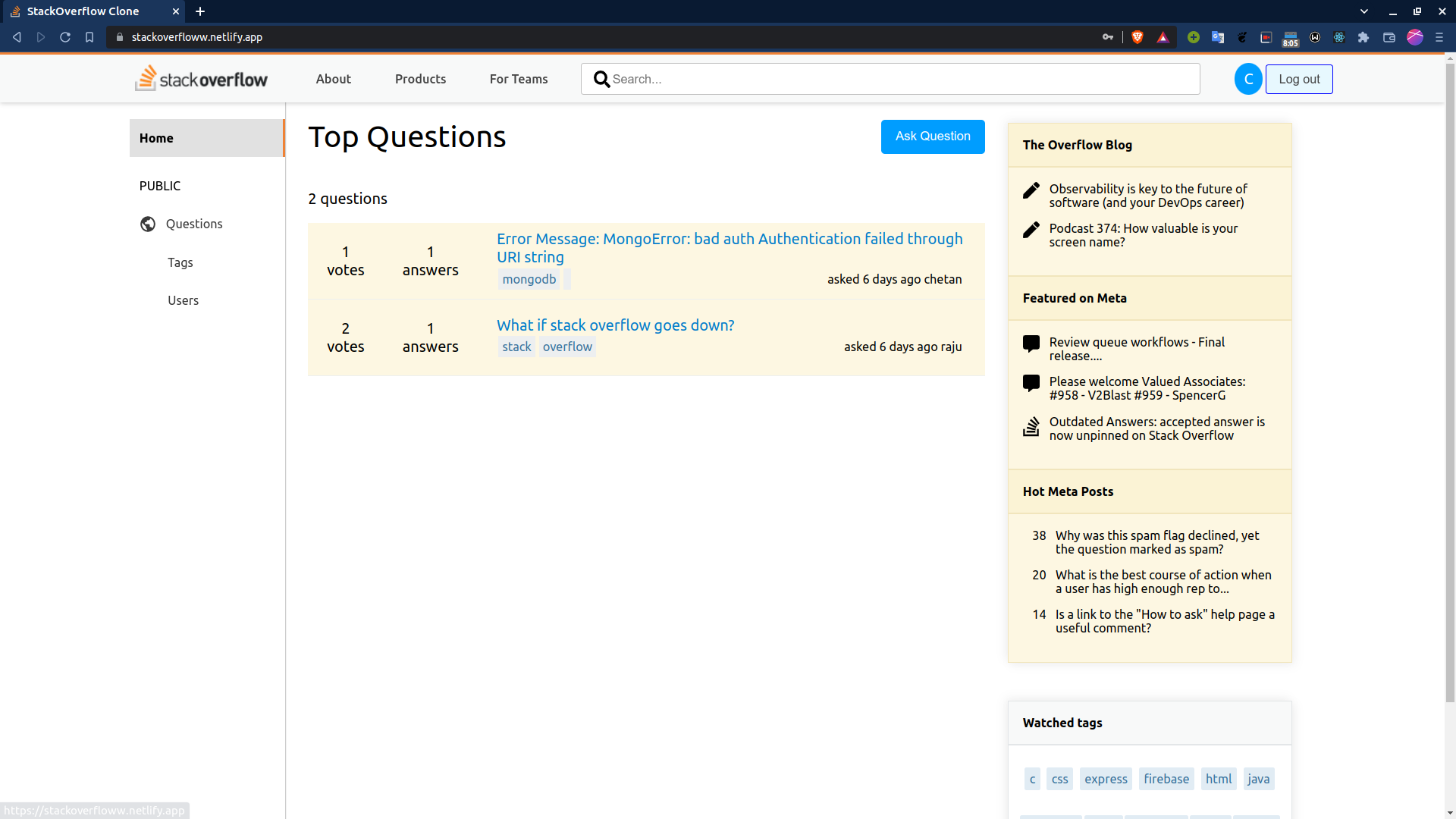
Task: Expand the tab search chevron
Action: click(x=1364, y=11)
